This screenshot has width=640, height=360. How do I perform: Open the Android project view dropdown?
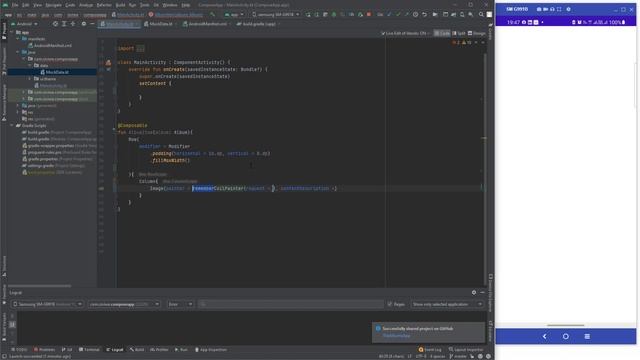pyautogui.click(x=24, y=24)
